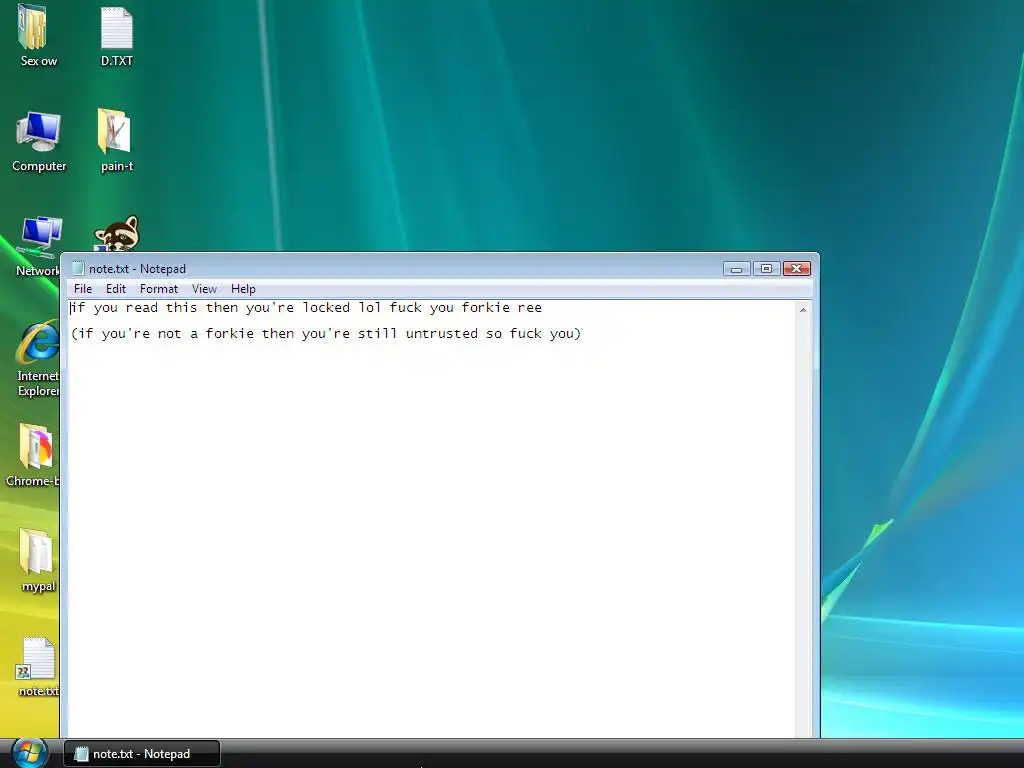Image resolution: width=1024 pixels, height=768 pixels.
Task: Open the Format menu in Notepad
Action: tap(159, 289)
